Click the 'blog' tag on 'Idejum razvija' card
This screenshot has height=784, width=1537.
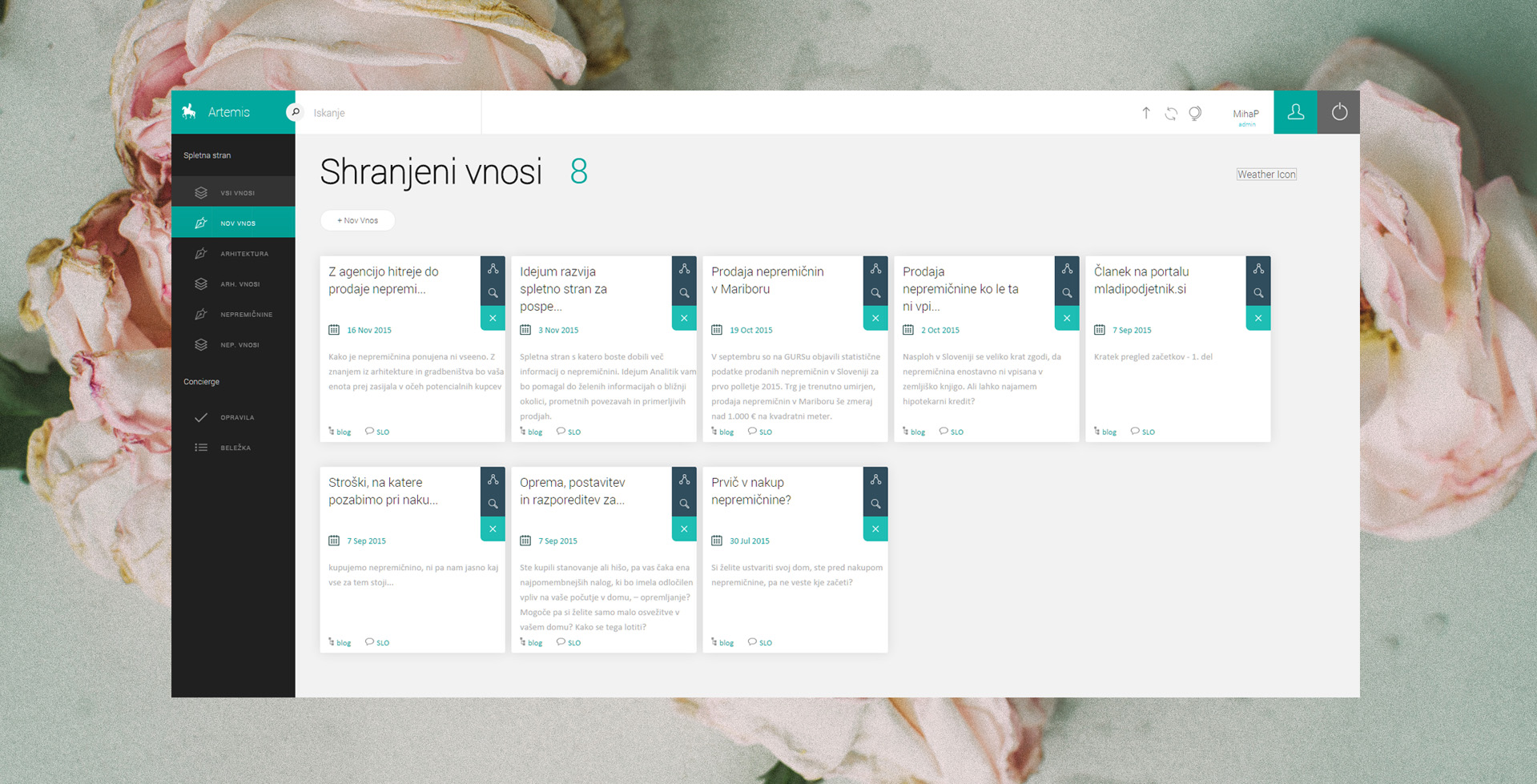pos(534,432)
